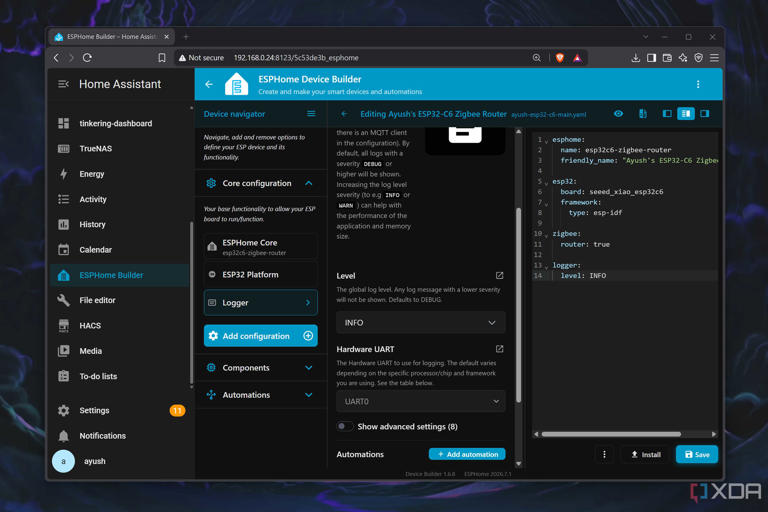Screen dimensions: 768x512
Task: Click the back arrow beside Editing title
Action: click(x=344, y=114)
